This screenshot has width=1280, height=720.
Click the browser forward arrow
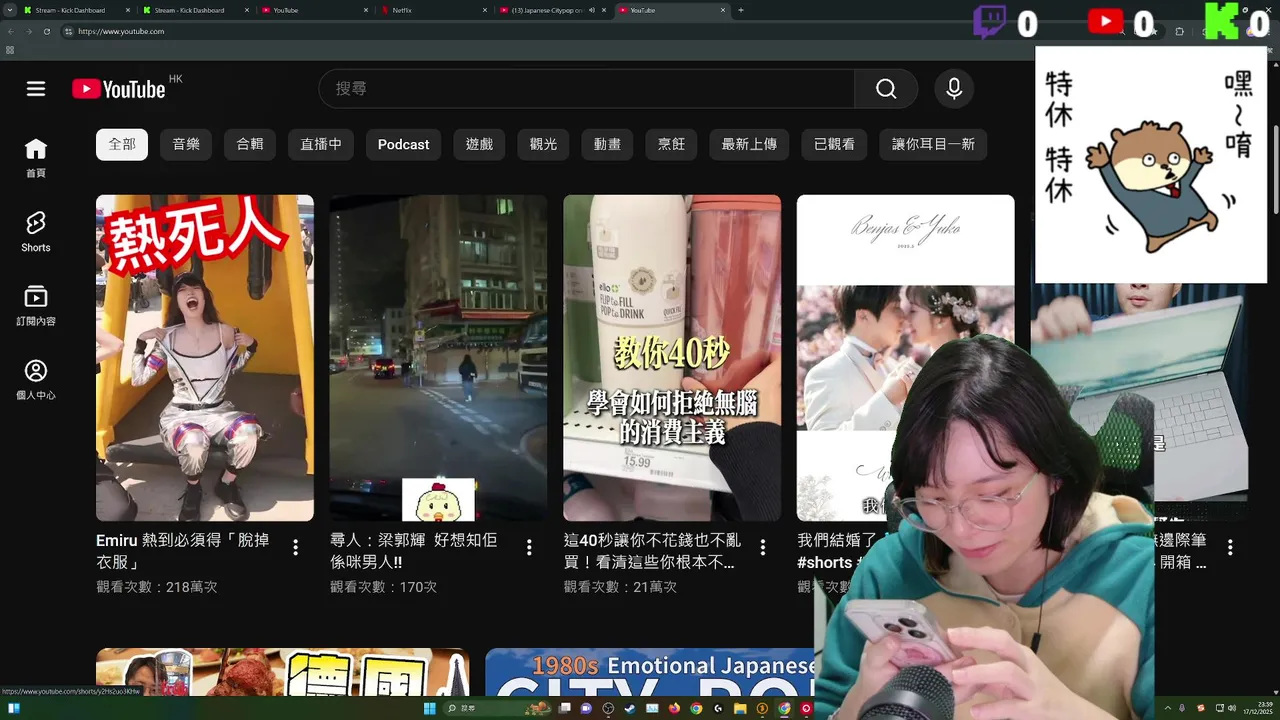tap(28, 31)
